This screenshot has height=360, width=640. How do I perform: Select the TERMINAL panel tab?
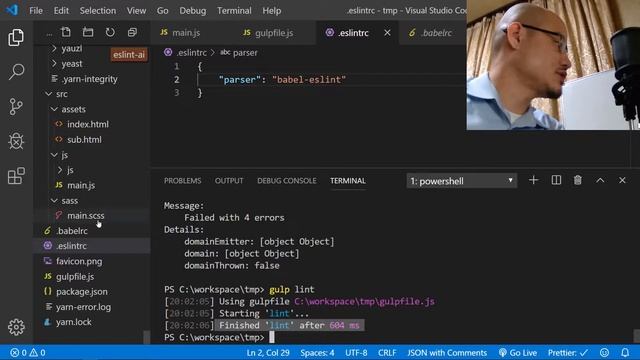348,181
